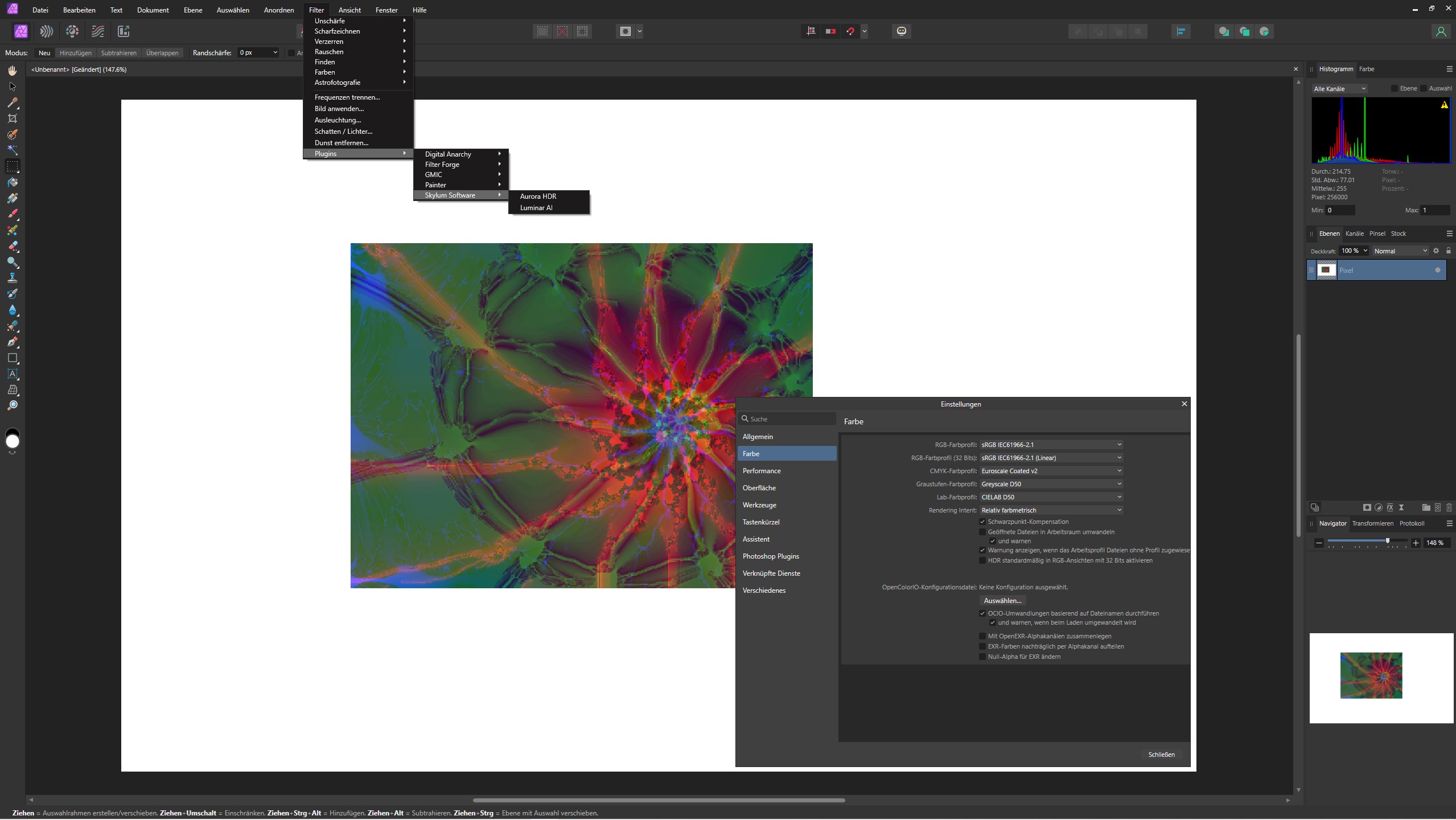The image size is (1456, 820).
Task: Select the Pen tool
Action: coord(13,342)
